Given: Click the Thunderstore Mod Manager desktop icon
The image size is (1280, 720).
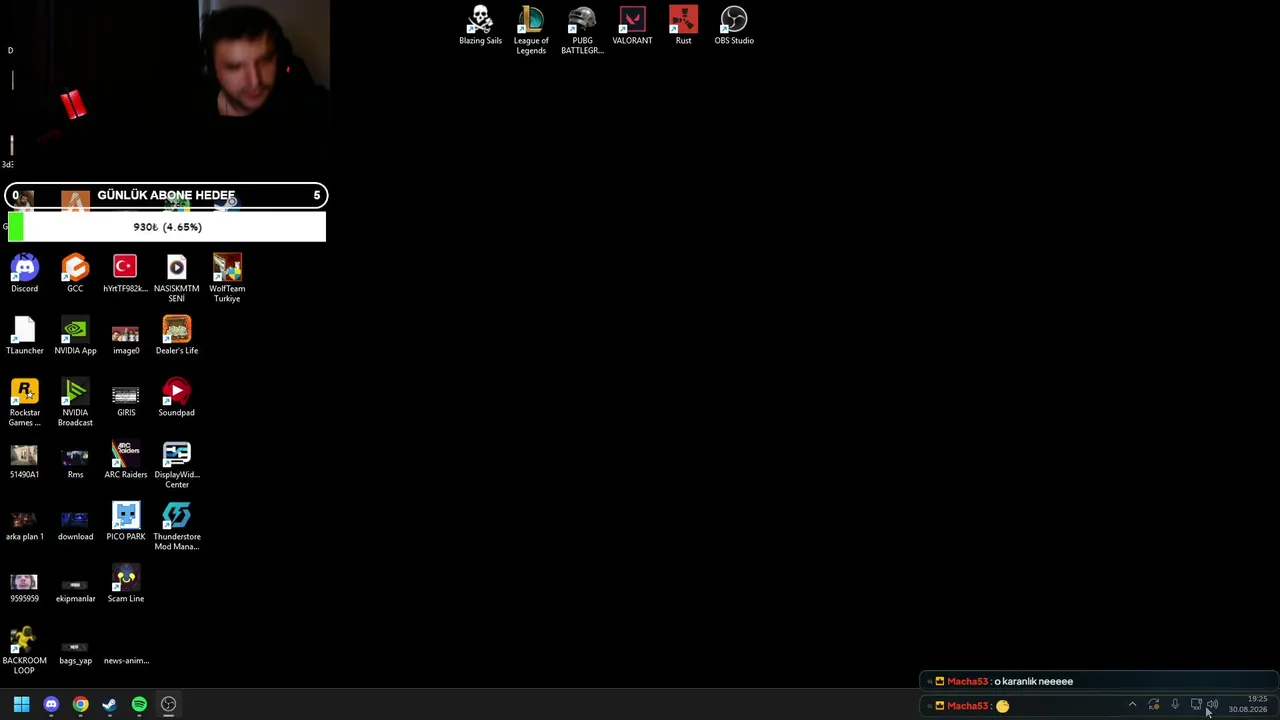Looking at the screenshot, I should tap(176, 527).
